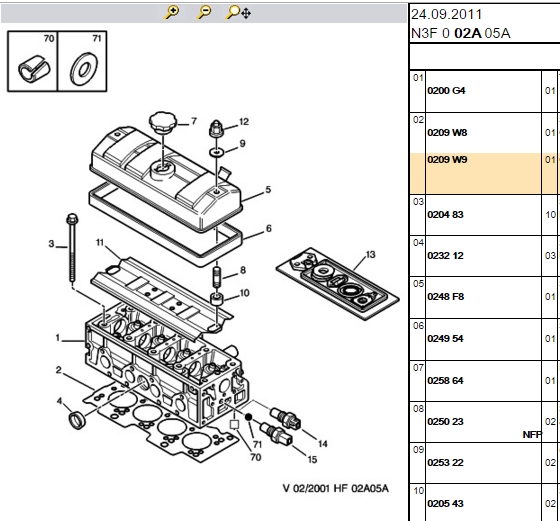Click the NFP note in row 08
The height and width of the screenshot is (521, 560).
[x=532, y=435]
